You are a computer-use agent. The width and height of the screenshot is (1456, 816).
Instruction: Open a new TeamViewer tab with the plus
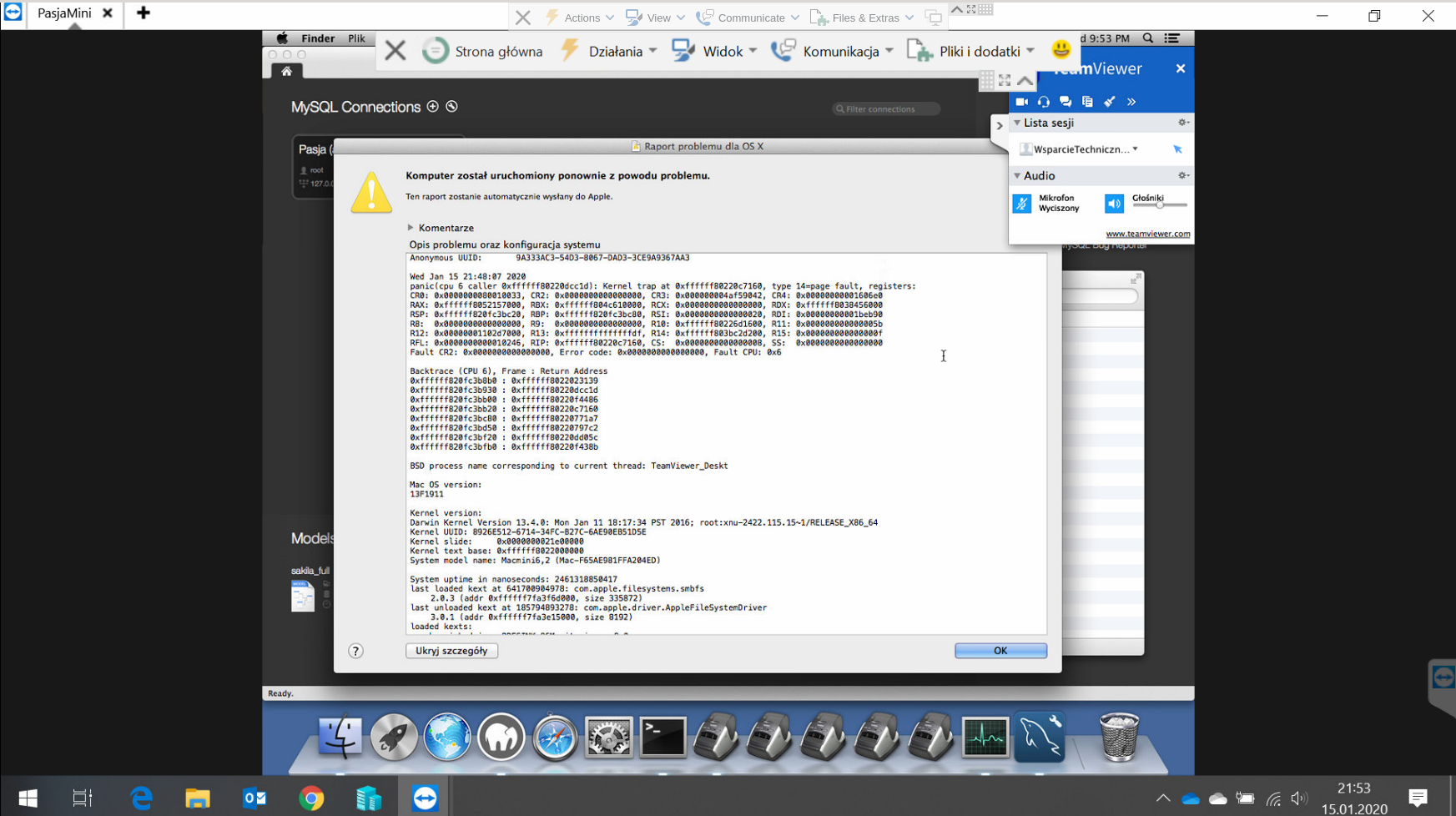coord(143,13)
